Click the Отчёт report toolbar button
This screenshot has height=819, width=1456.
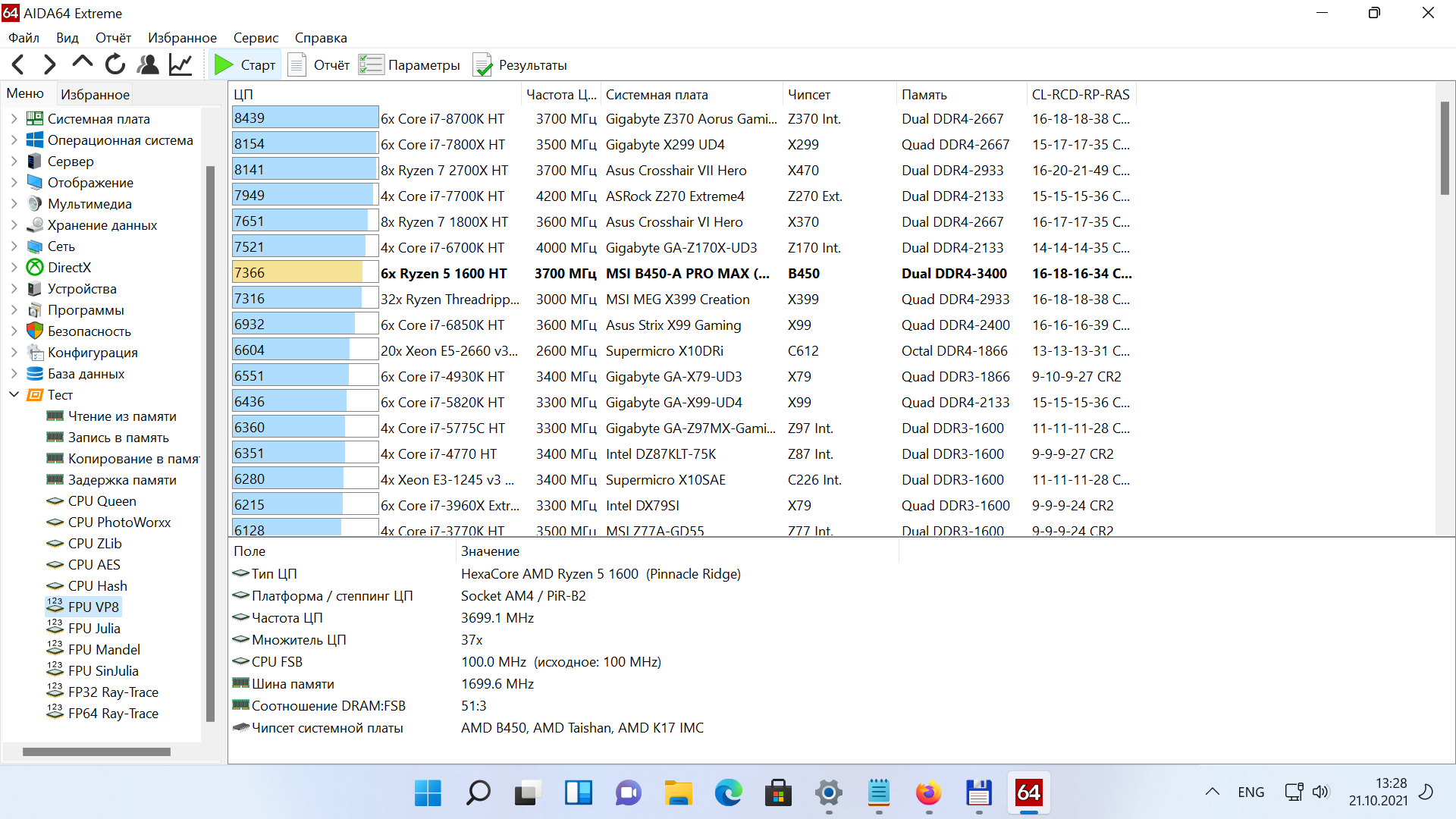point(318,65)
